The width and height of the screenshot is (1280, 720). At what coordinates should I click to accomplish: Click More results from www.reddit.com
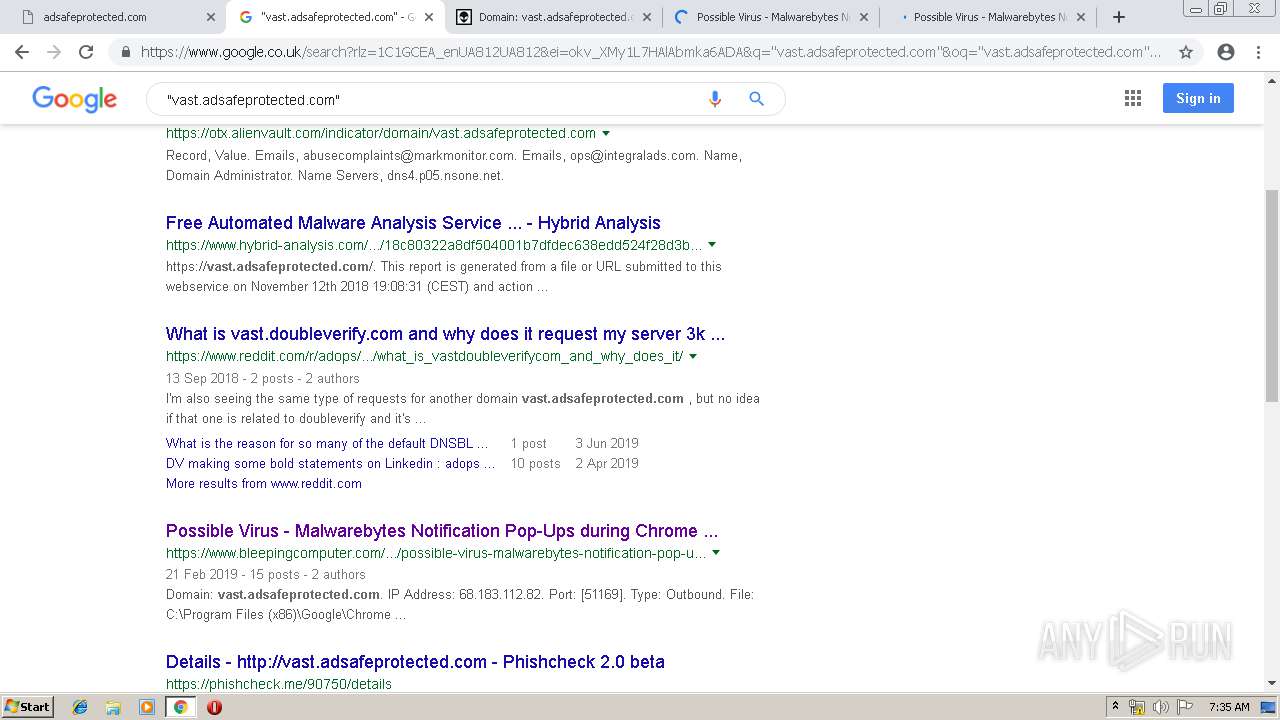(264, 483)
